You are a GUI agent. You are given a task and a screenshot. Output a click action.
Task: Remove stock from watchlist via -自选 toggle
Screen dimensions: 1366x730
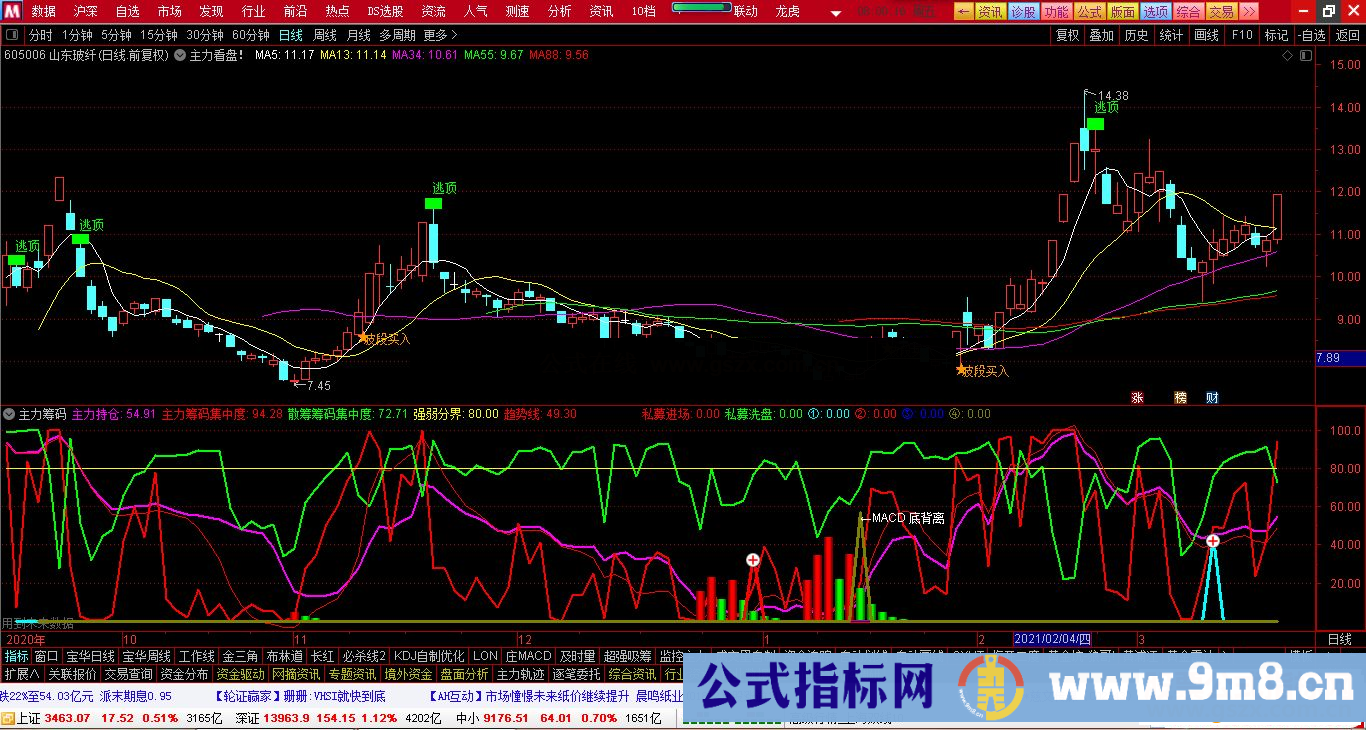(x=1310, y=34)
